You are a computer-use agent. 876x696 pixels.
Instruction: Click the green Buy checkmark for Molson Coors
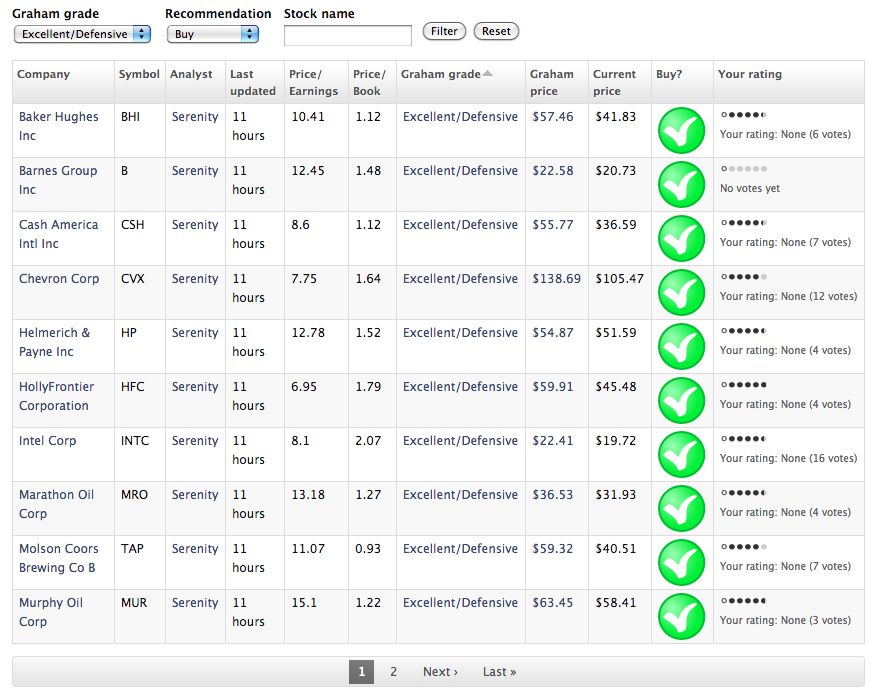click(681, 562)
